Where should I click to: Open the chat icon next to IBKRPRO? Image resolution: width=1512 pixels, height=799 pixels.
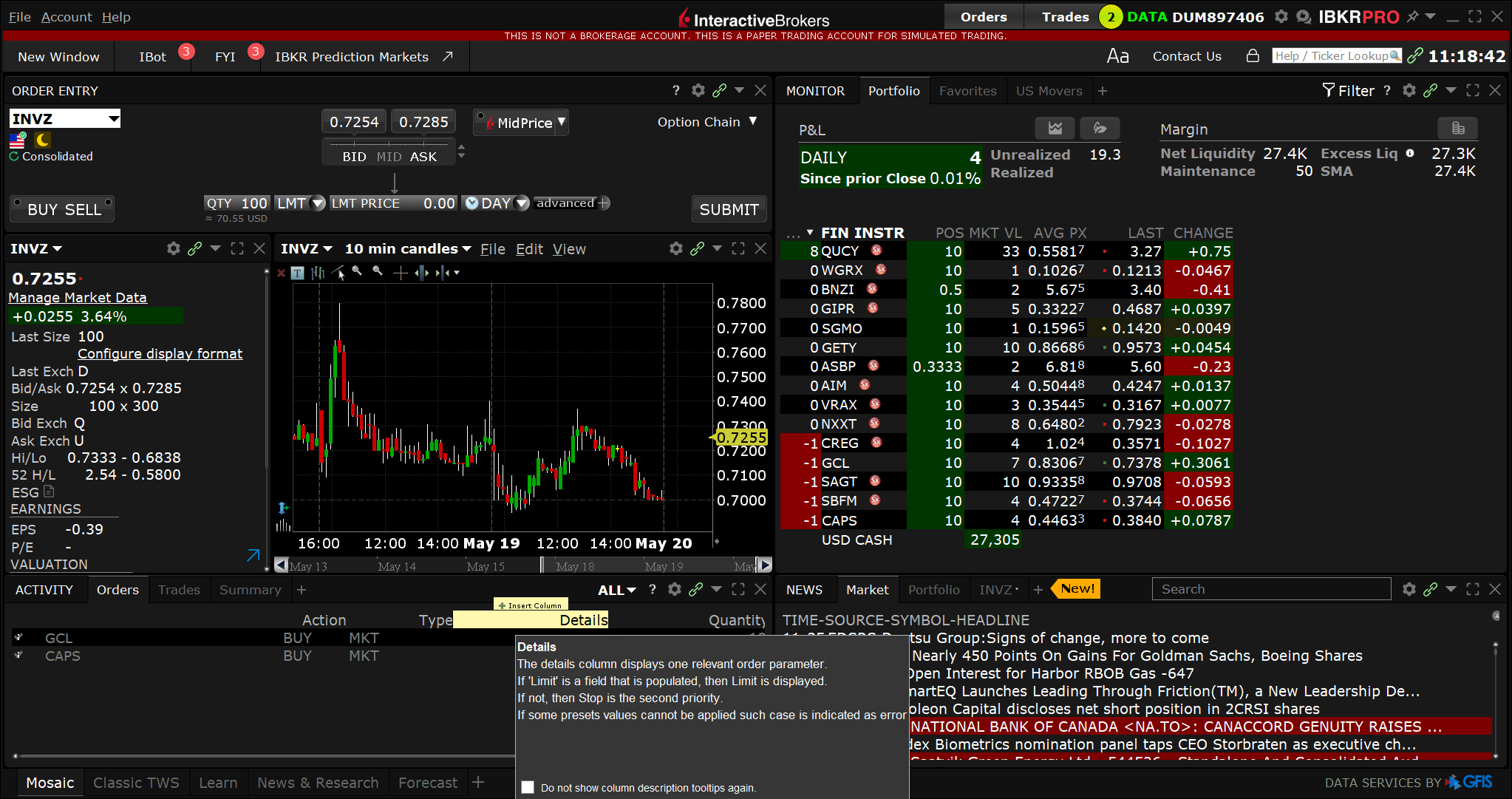click(x=1304, y=16)
